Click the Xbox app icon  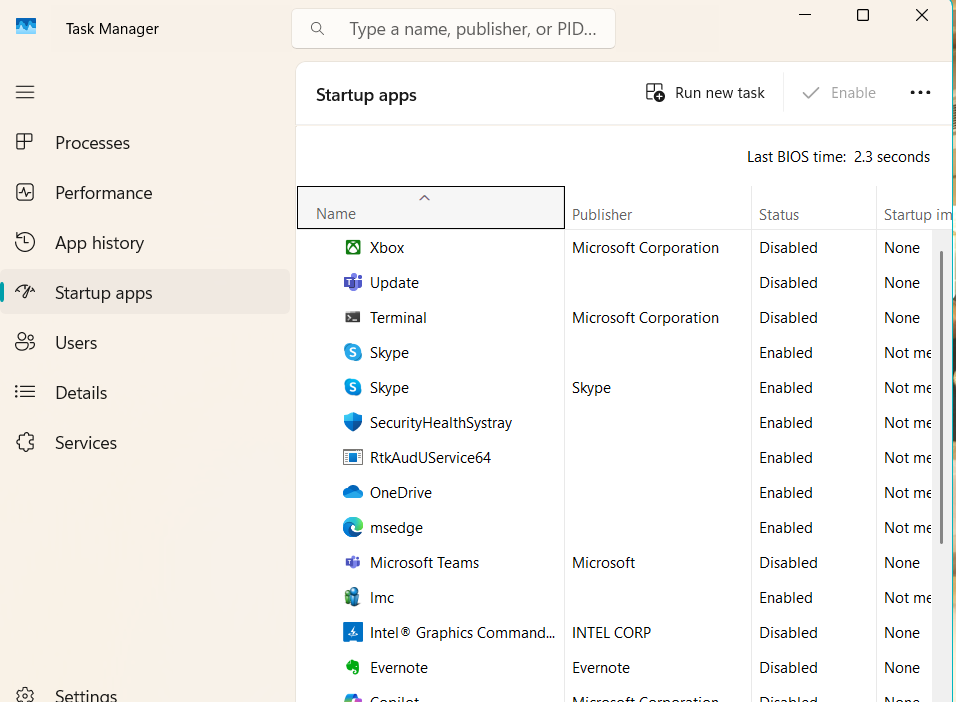pos(352,247)
